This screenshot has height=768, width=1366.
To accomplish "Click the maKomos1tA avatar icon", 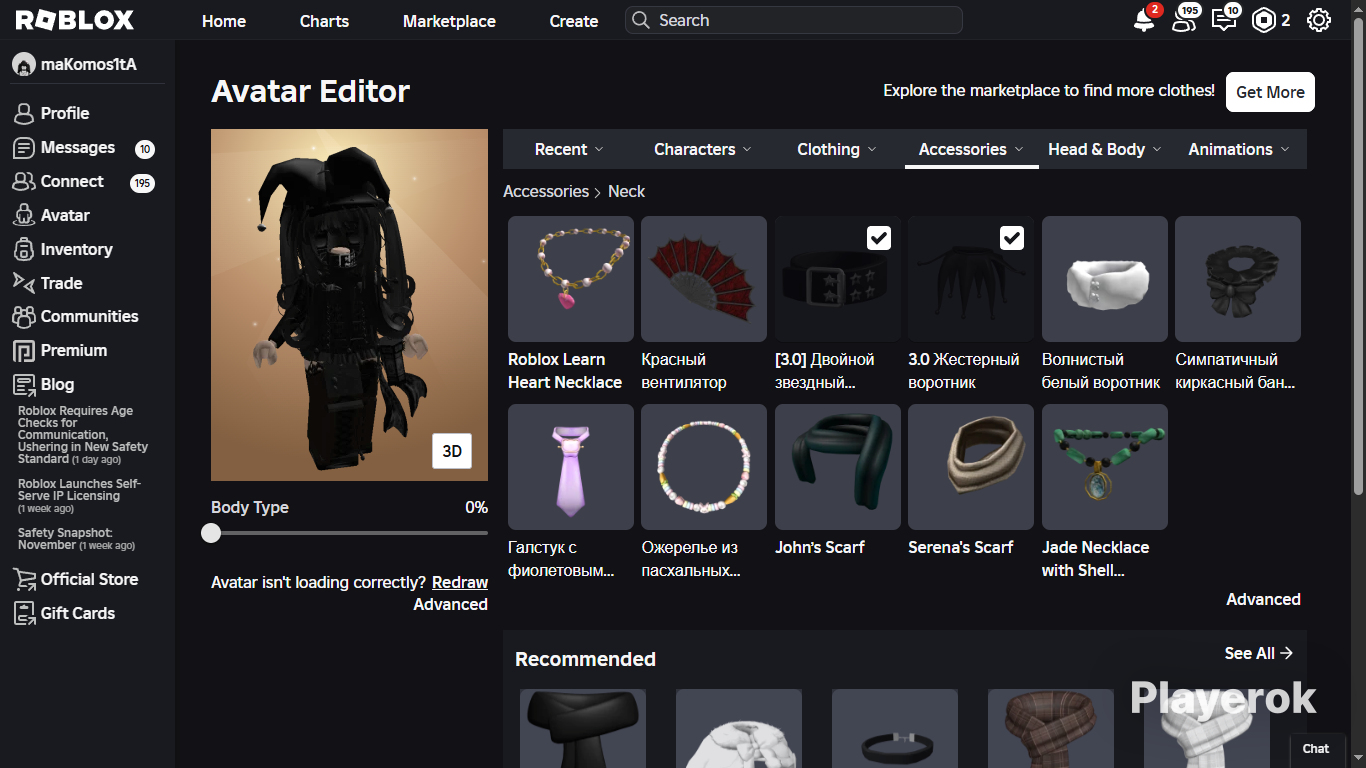I will [23, 65].
